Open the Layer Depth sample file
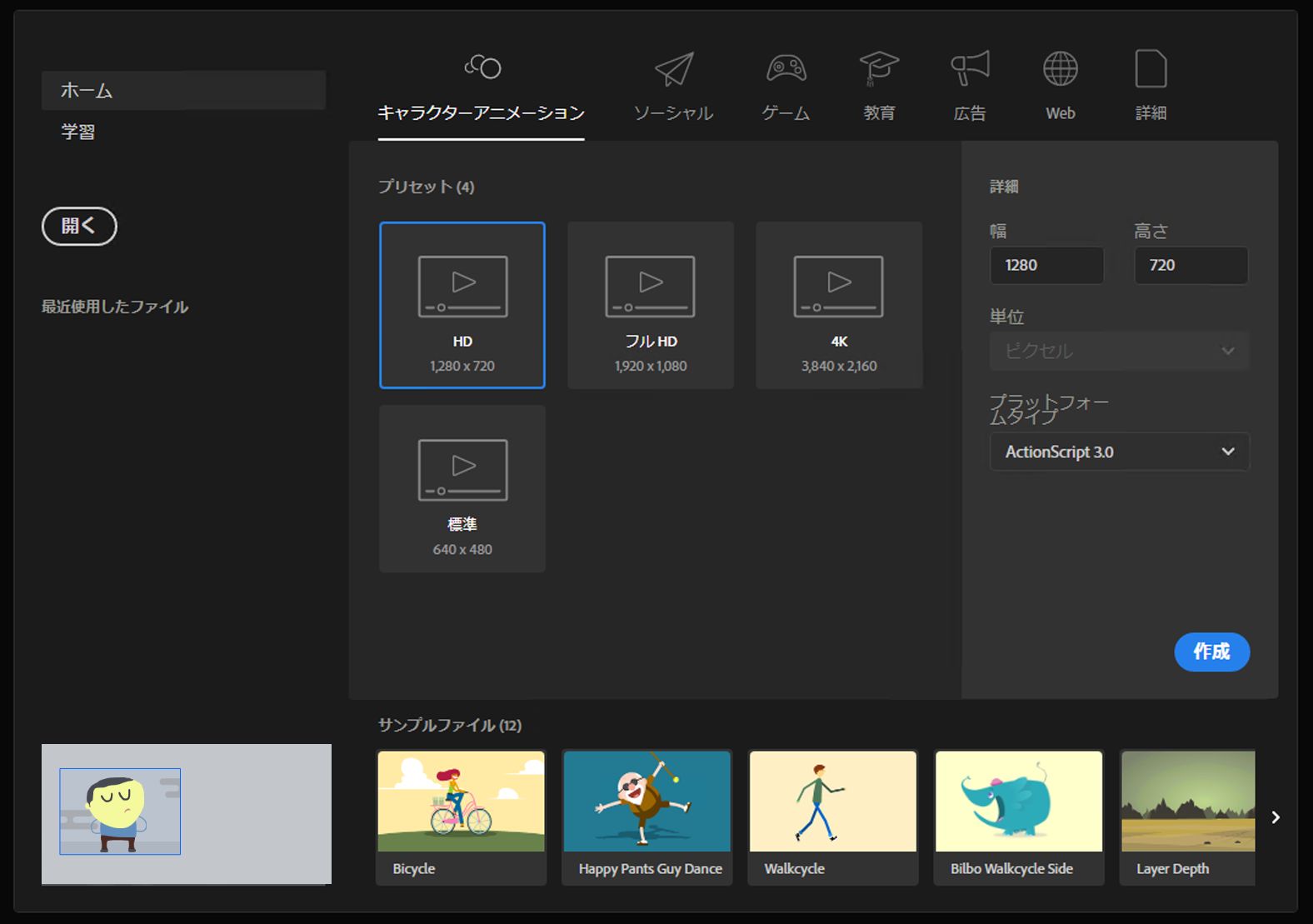The width and height of the screenshot is (1313, 924). 1188,817
